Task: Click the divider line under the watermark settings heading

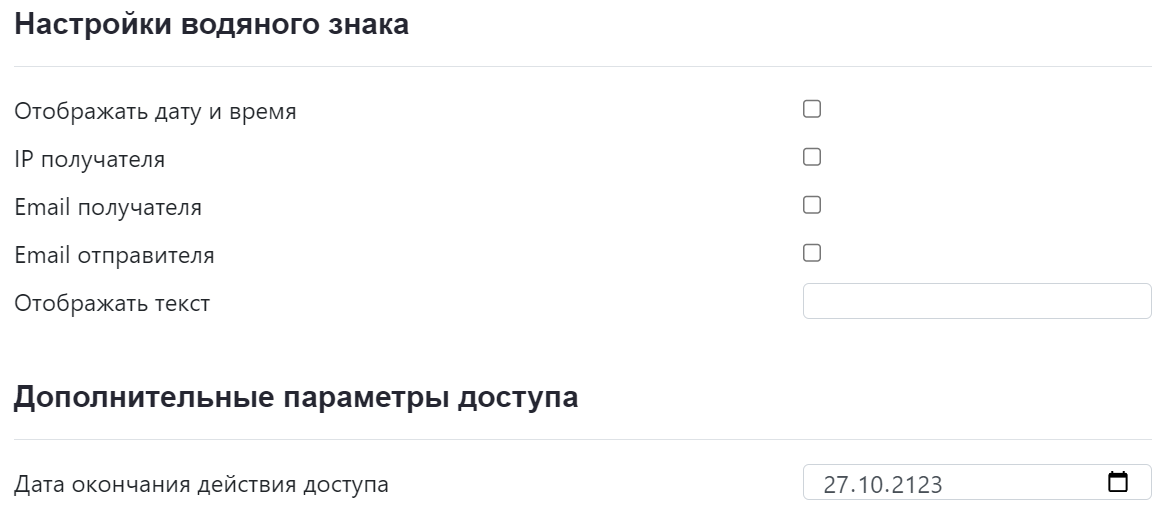Action: click(582, 66)
